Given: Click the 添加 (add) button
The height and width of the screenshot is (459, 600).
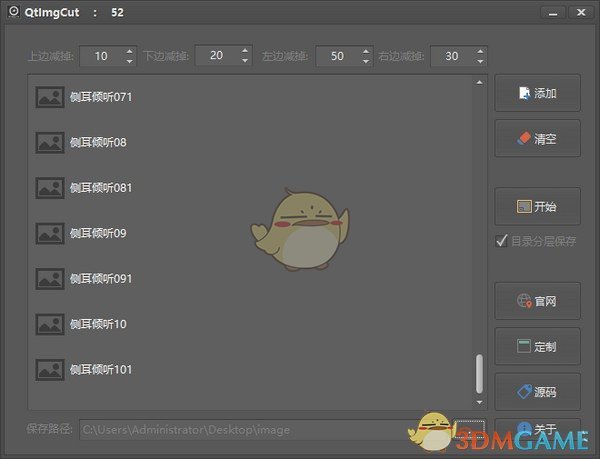Looking at the screenshot, I should [x=537, y=93].
